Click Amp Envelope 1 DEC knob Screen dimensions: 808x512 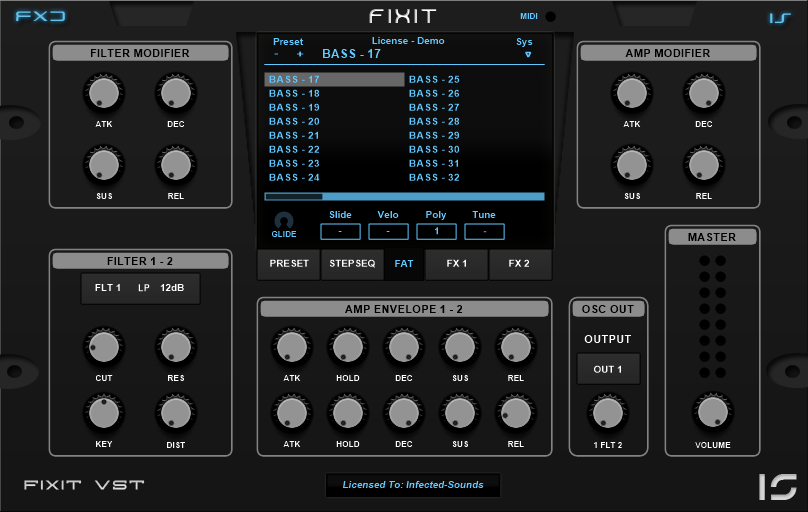point(403,347)
